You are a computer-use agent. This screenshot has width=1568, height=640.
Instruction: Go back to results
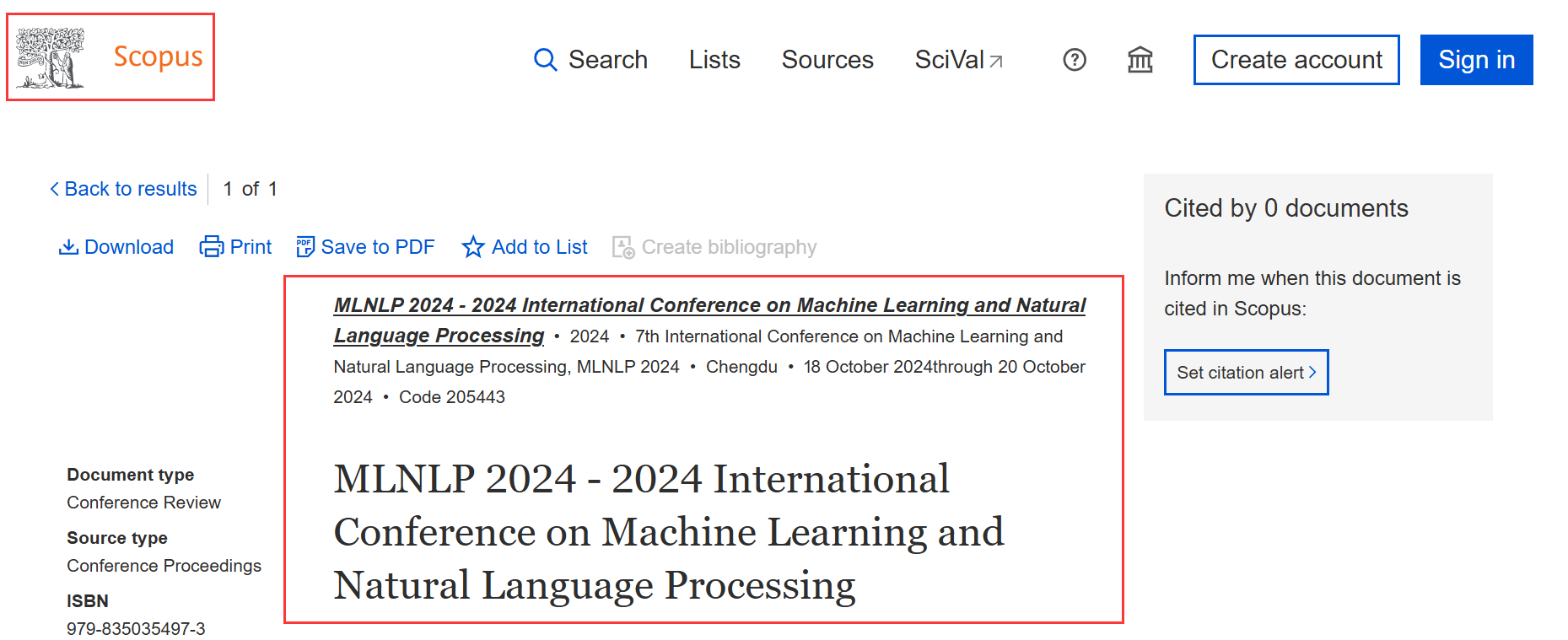123,189
